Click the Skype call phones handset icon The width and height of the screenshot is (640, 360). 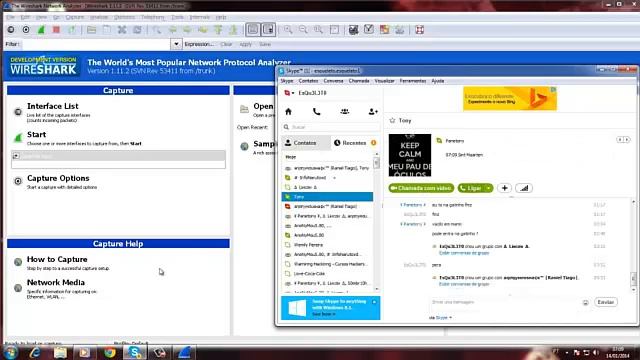[x=317, y=111]
